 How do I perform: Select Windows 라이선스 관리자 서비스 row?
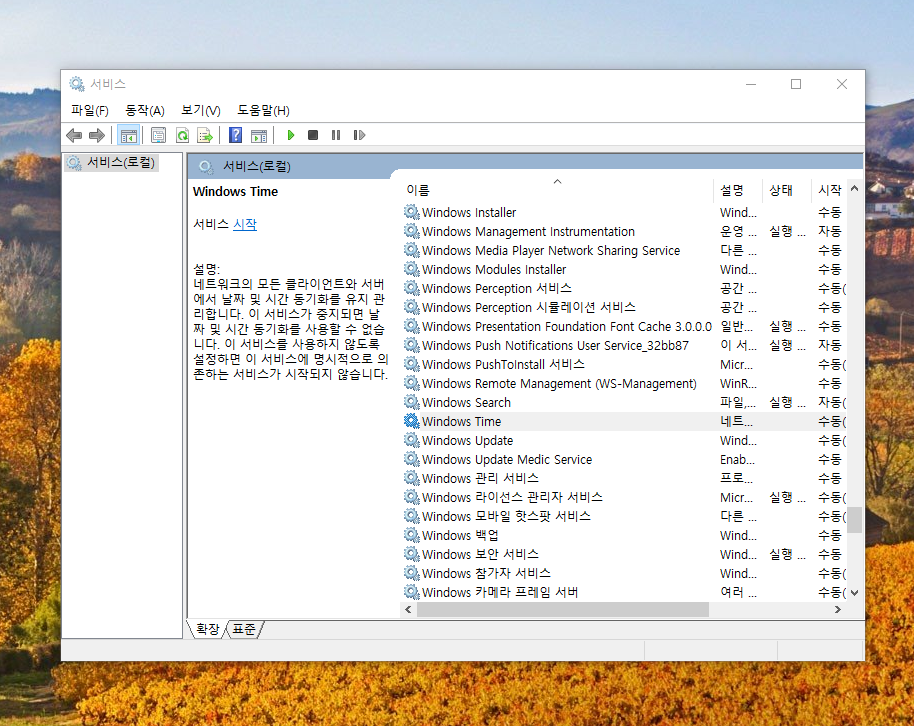point(624,497)
